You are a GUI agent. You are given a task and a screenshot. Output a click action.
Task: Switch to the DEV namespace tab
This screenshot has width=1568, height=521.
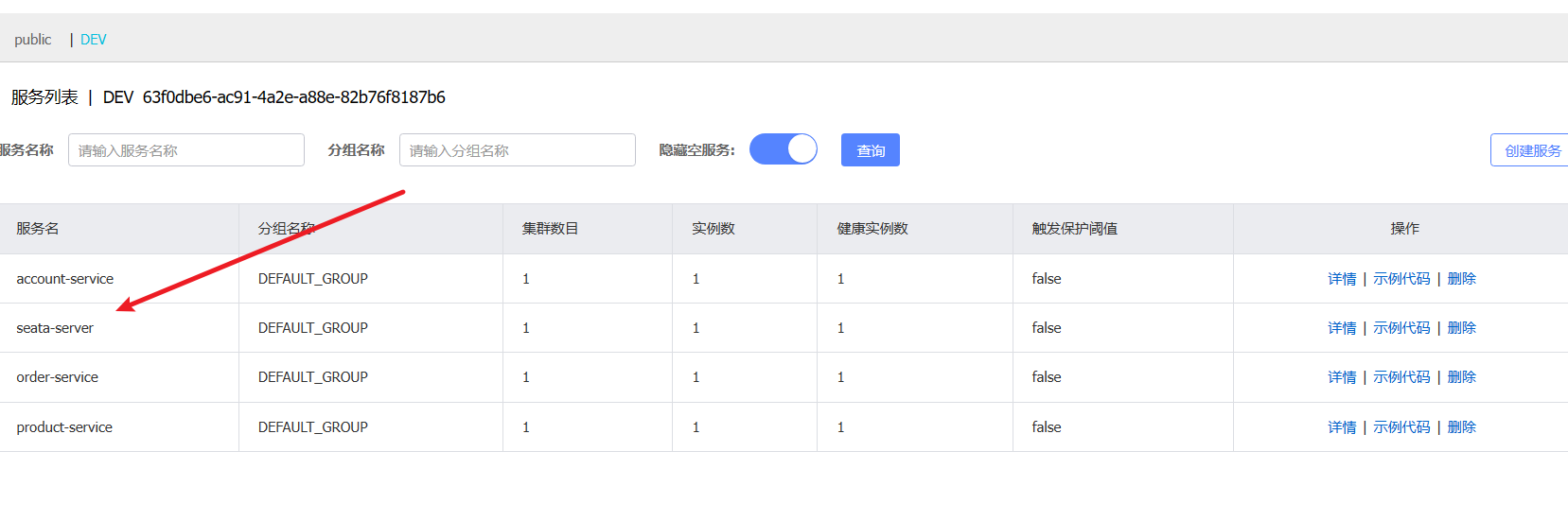[x=94, y=40]
